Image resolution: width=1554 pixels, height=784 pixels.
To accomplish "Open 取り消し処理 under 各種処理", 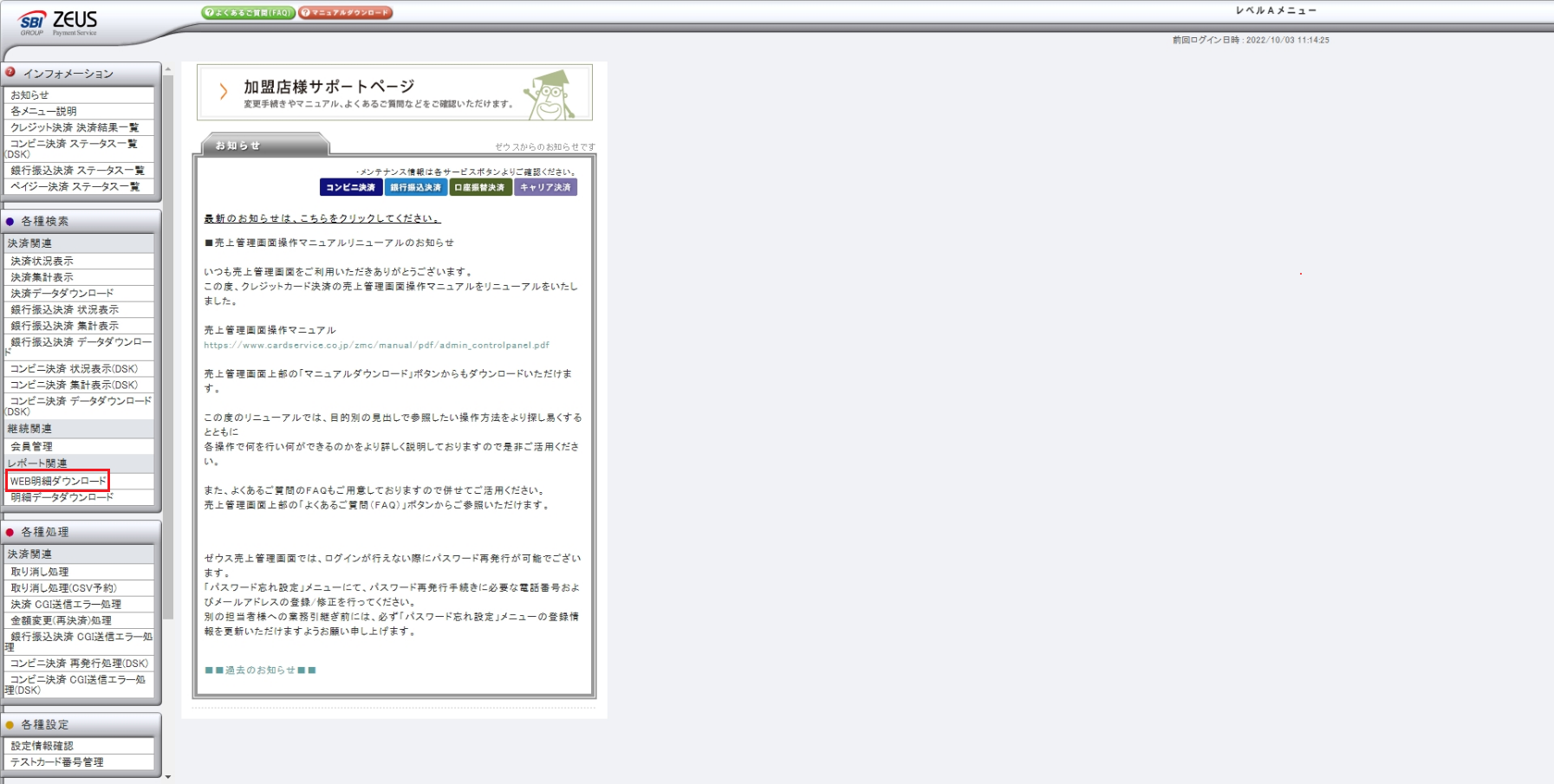I will click(x=41, y=571).
